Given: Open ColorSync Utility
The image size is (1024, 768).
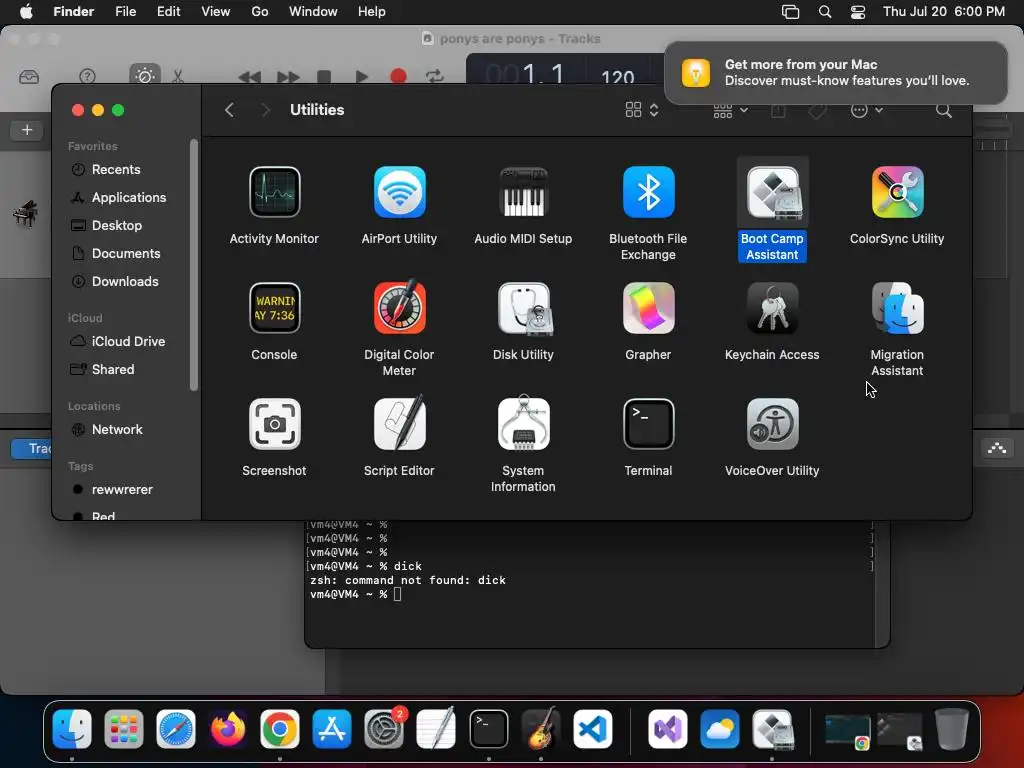Looking at the screenshot, I should click(x=897, y=192).
